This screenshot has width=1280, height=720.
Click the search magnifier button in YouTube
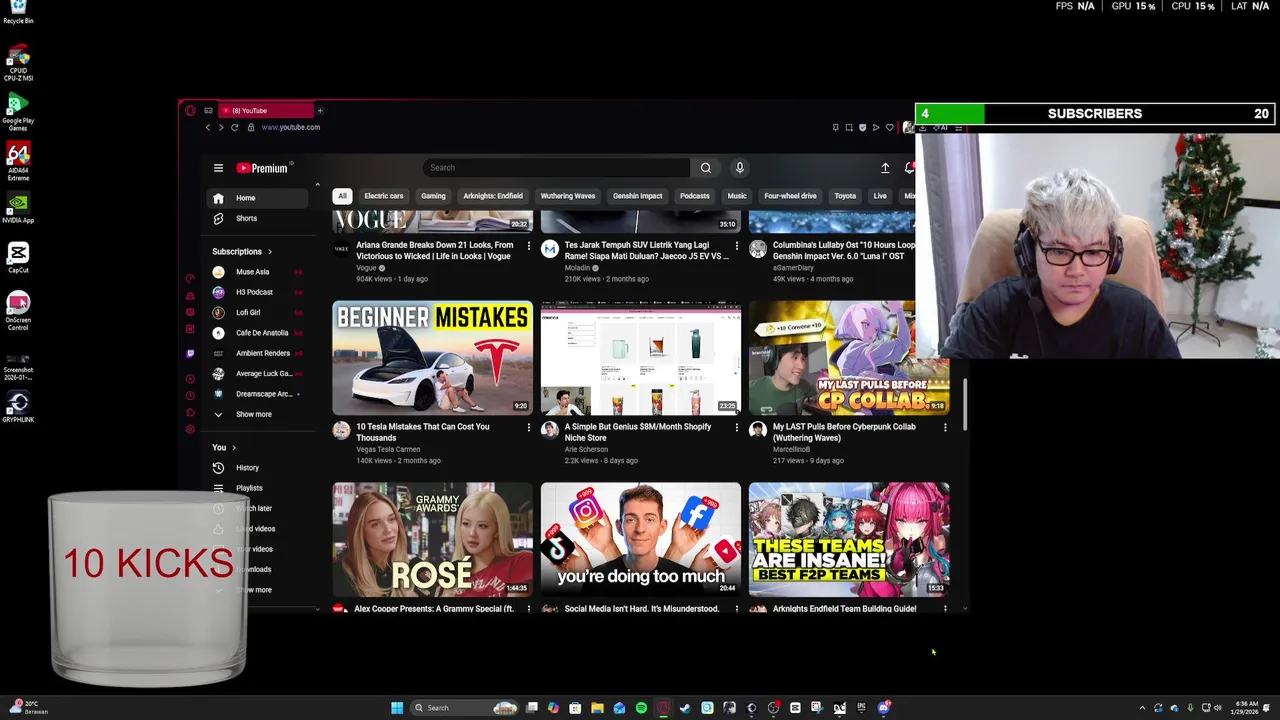tap(706, 168)
